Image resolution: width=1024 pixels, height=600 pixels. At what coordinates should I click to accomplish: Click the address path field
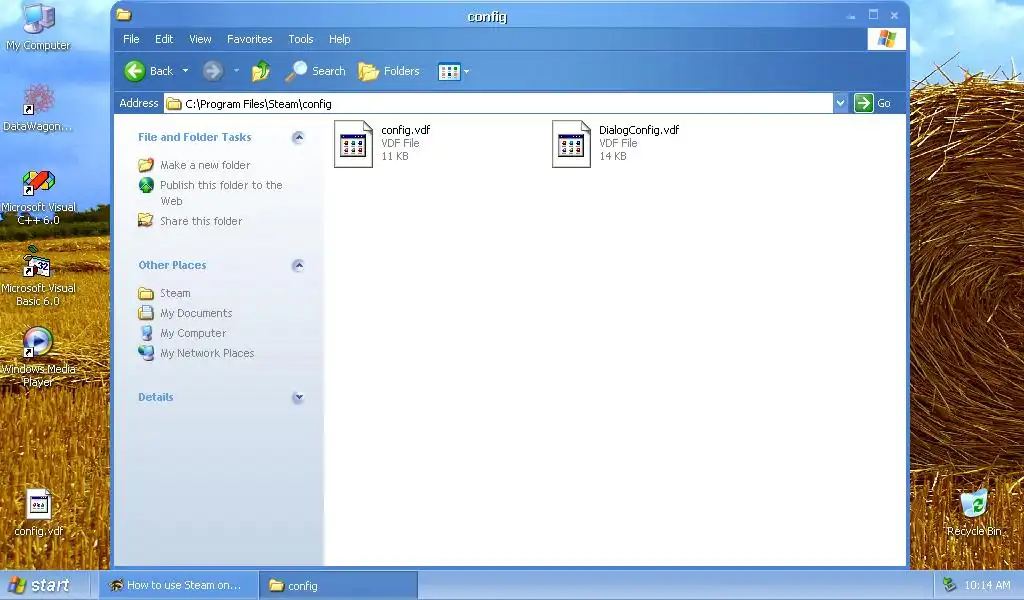[x=498, y=104]
